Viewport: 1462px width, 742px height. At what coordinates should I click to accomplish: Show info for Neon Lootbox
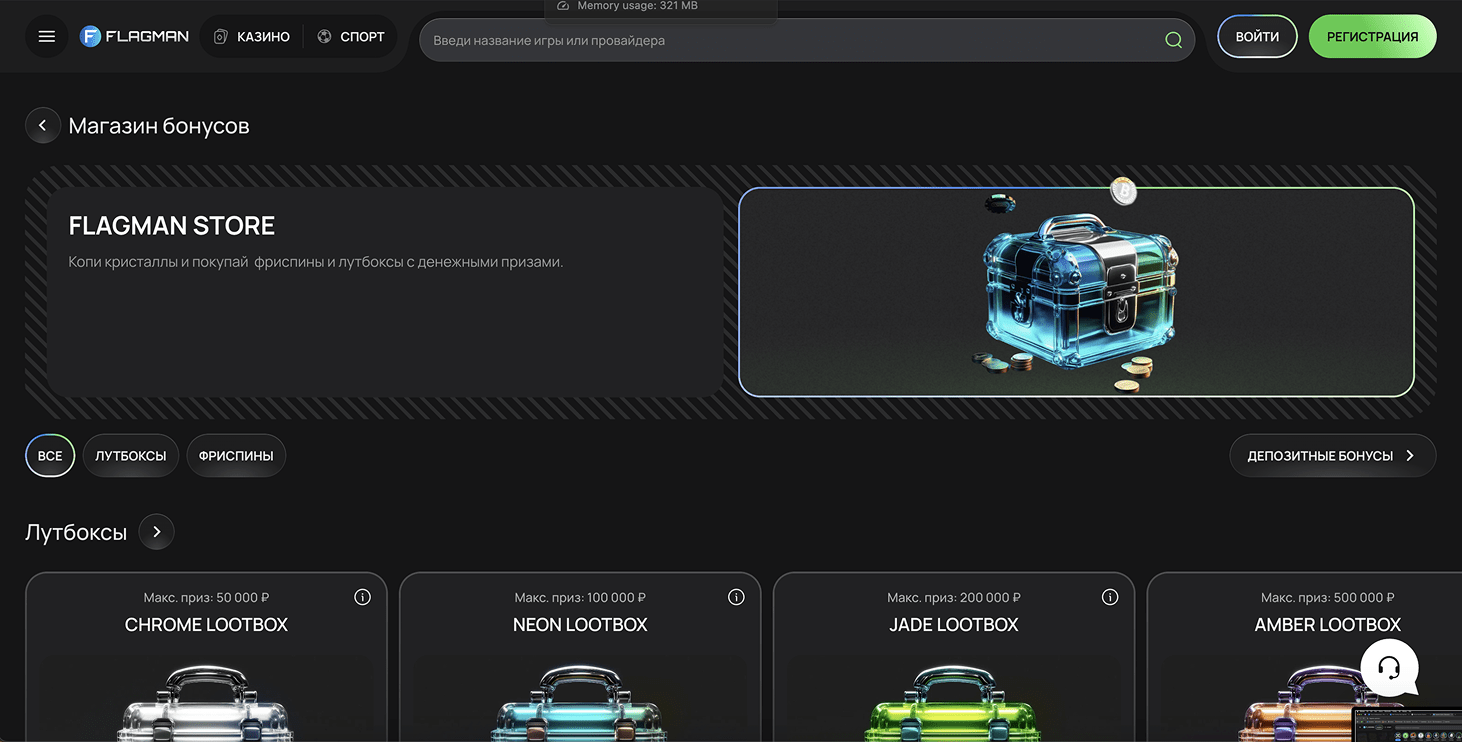click(x=736, y=597)
